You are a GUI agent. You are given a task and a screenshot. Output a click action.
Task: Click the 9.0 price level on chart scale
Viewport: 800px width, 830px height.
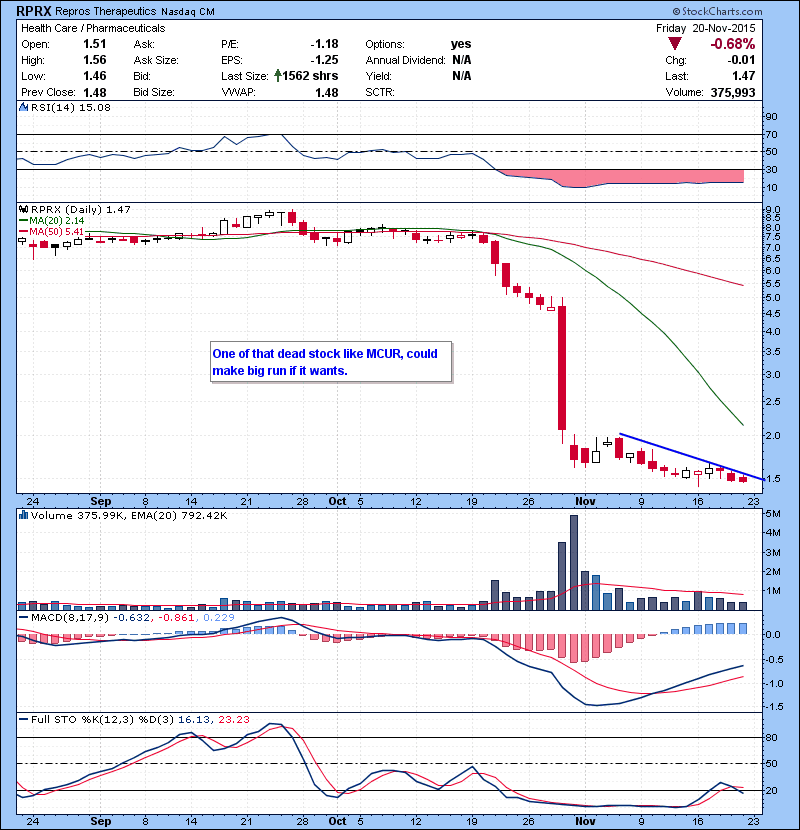point(773,210)
